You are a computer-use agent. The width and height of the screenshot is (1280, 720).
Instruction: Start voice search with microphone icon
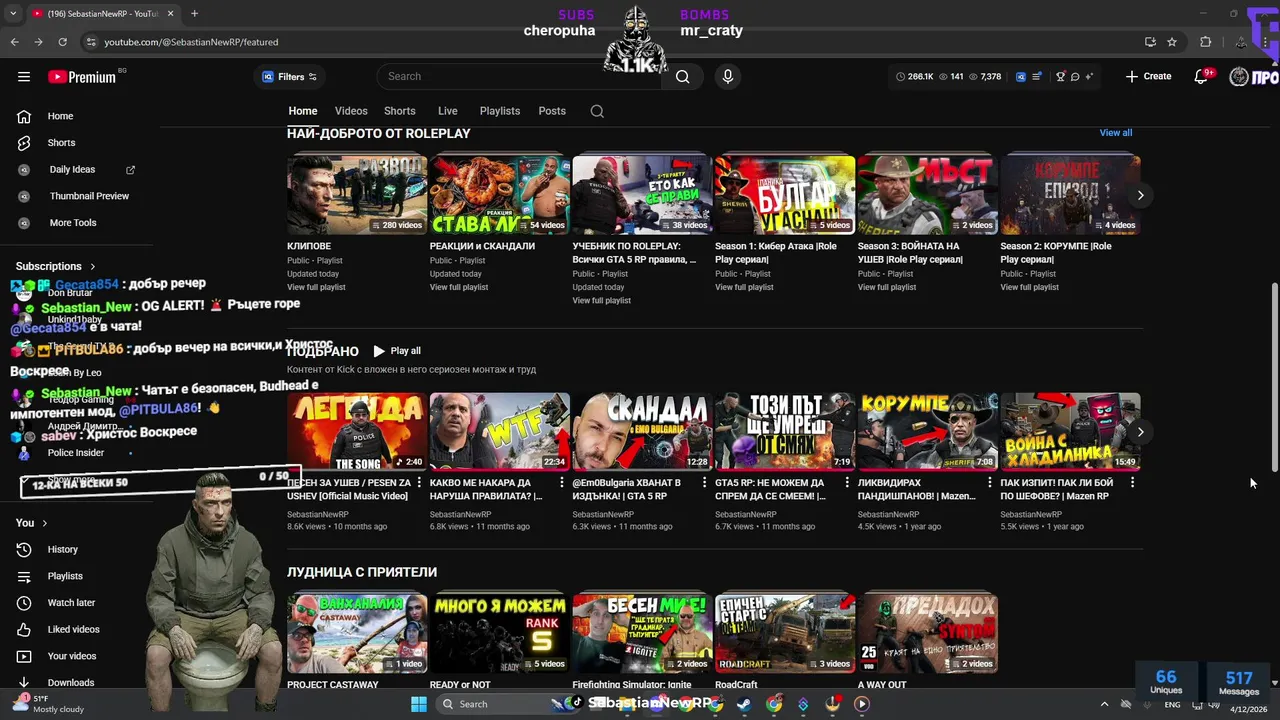click(x=727, y=76)
